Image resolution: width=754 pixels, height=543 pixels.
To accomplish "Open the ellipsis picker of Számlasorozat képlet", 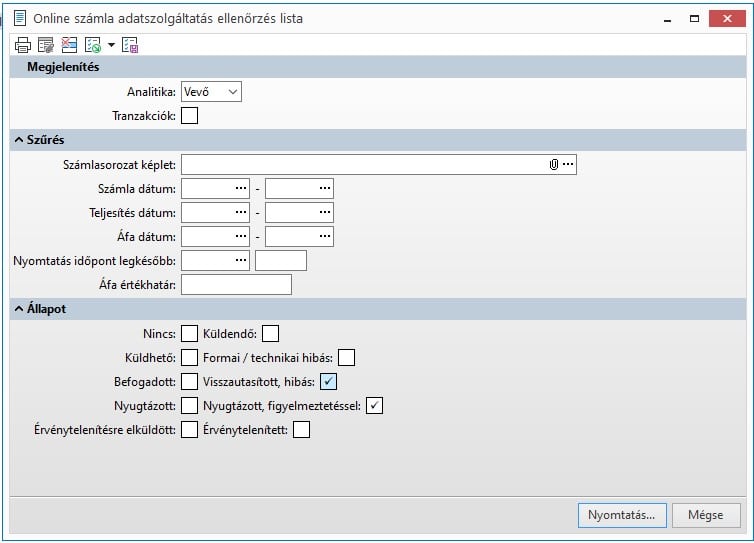I will pos(568,164).
